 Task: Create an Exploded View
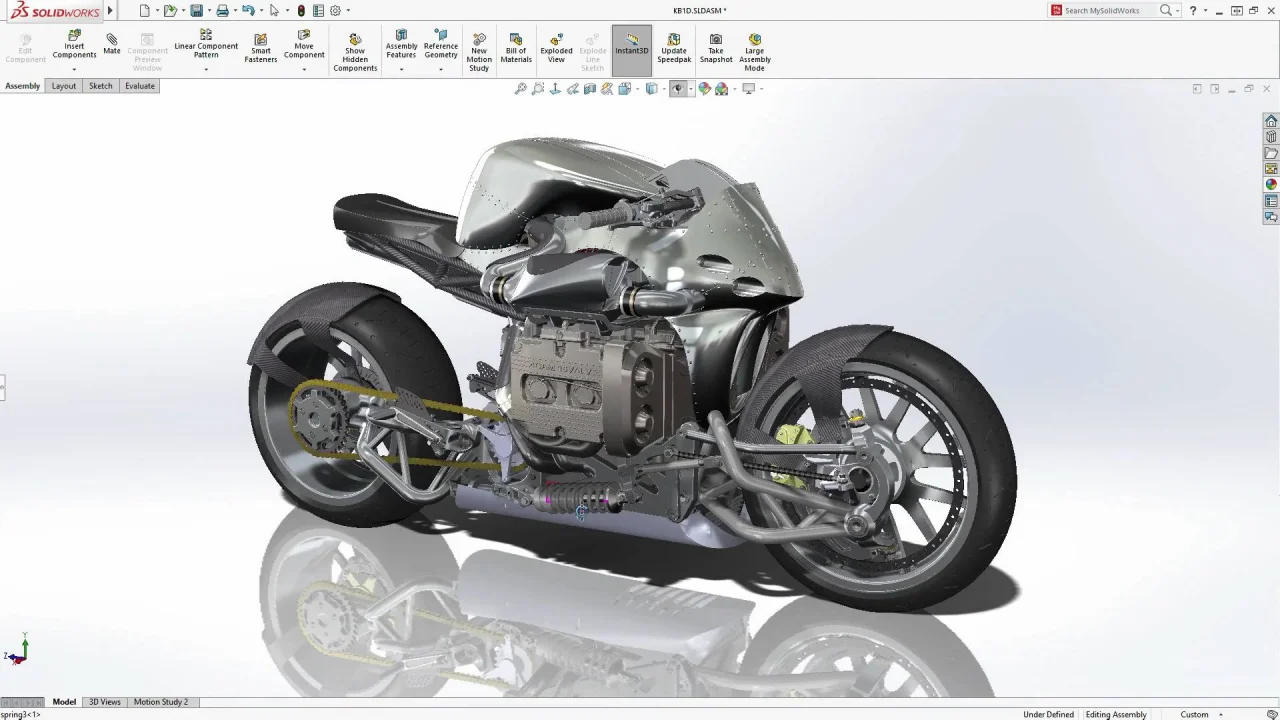coord(556,48)
